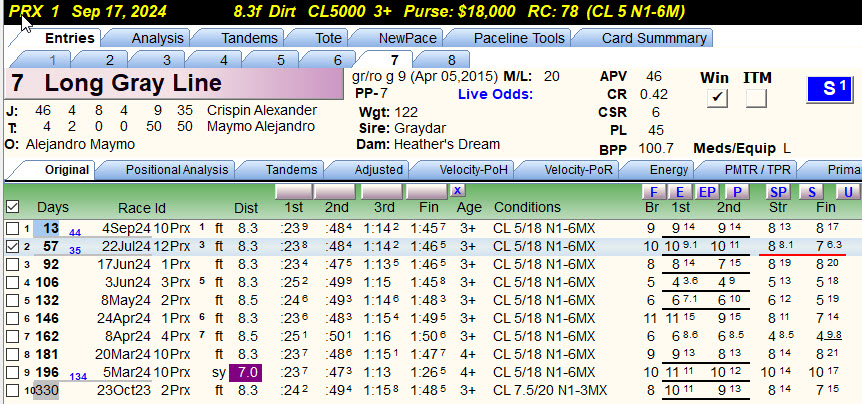
Task: Select horse tab number 3
Action: coord(162,59)
